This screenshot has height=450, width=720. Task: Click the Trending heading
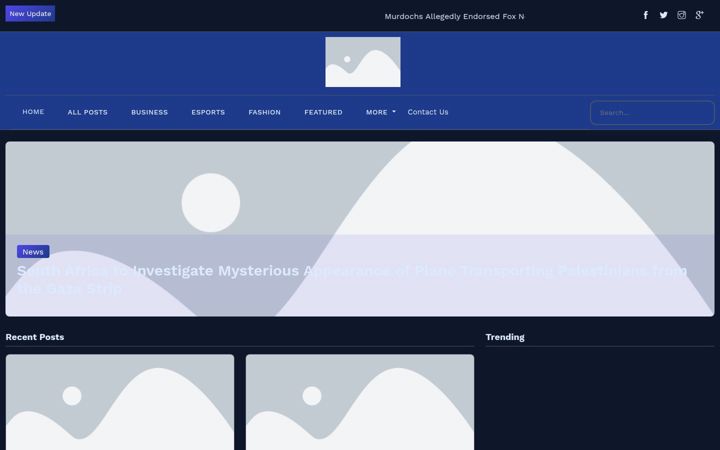pos(505,337)
